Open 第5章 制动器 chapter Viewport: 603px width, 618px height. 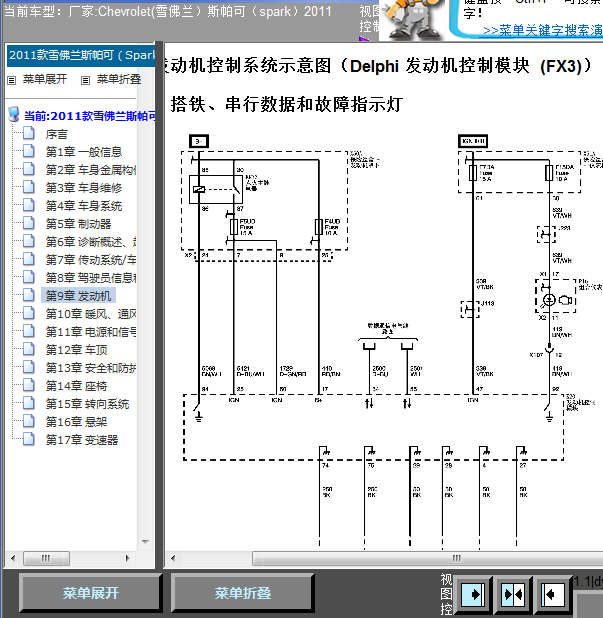(78, 224)
